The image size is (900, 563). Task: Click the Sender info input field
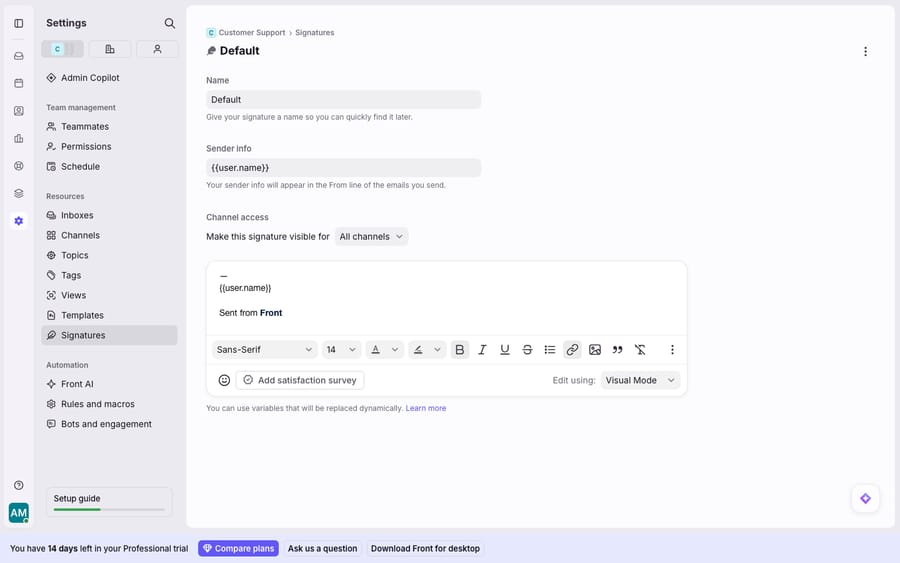[x=343, y=168]
